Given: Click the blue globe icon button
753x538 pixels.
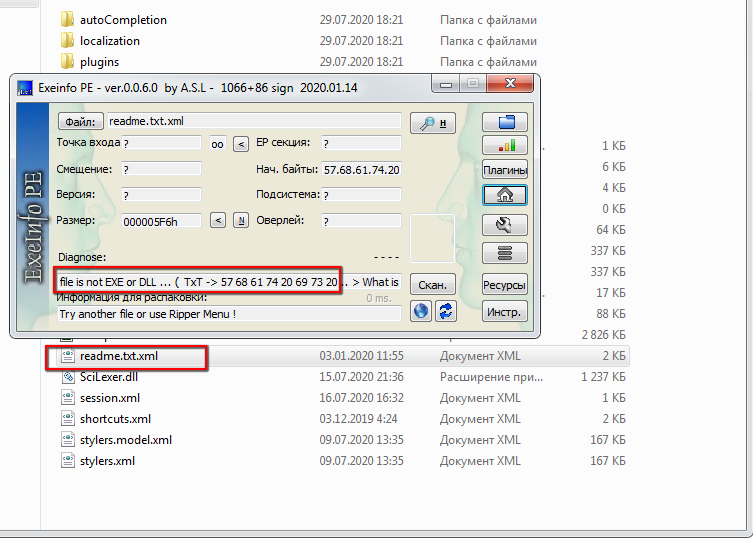Looking at the screenshot, I should pos(421,311).
